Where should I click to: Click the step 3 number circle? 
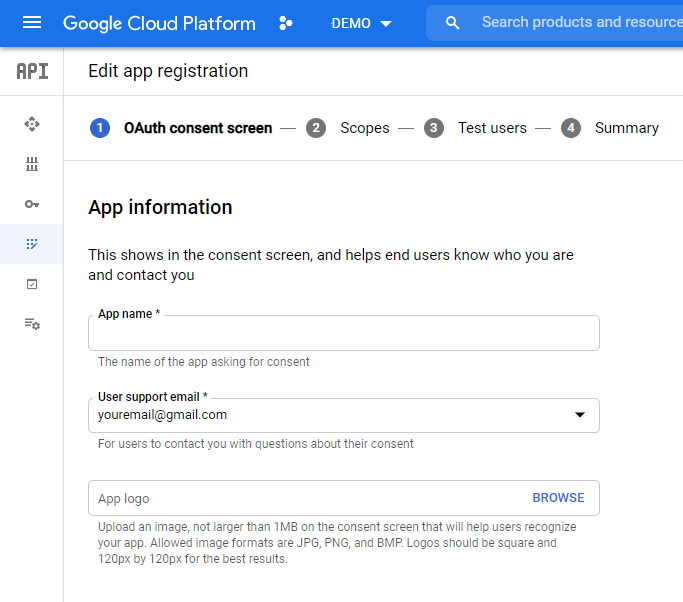[434, 128]
